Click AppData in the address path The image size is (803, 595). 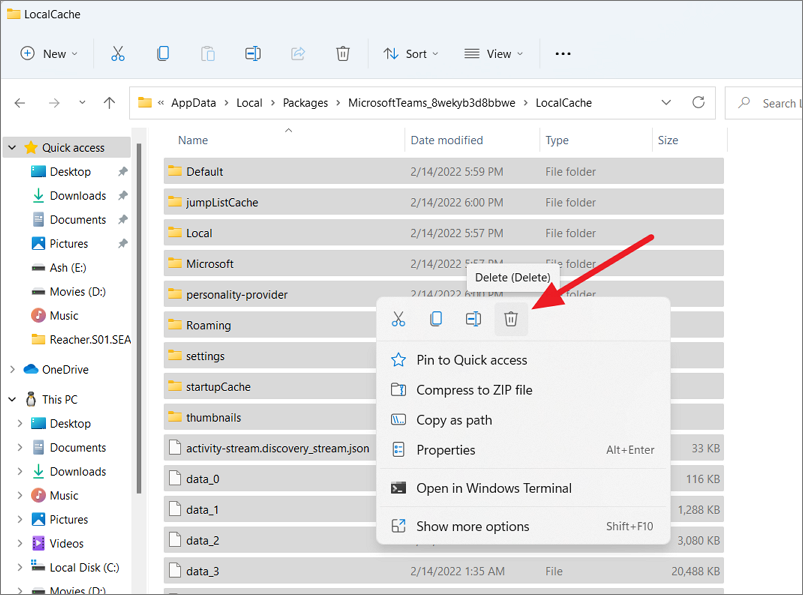pyautogui.click(x=194, y=103)
